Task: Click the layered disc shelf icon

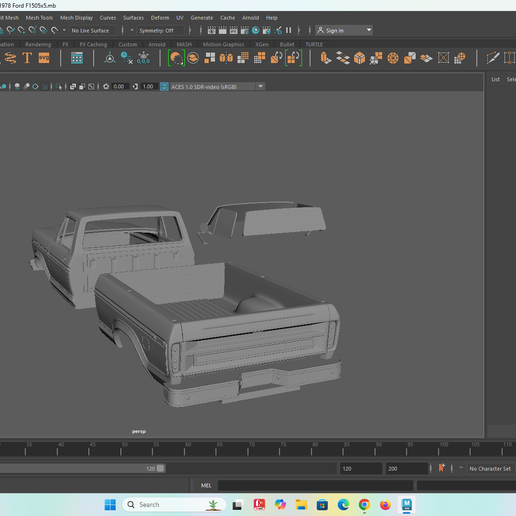Action: tap(193, 58)
